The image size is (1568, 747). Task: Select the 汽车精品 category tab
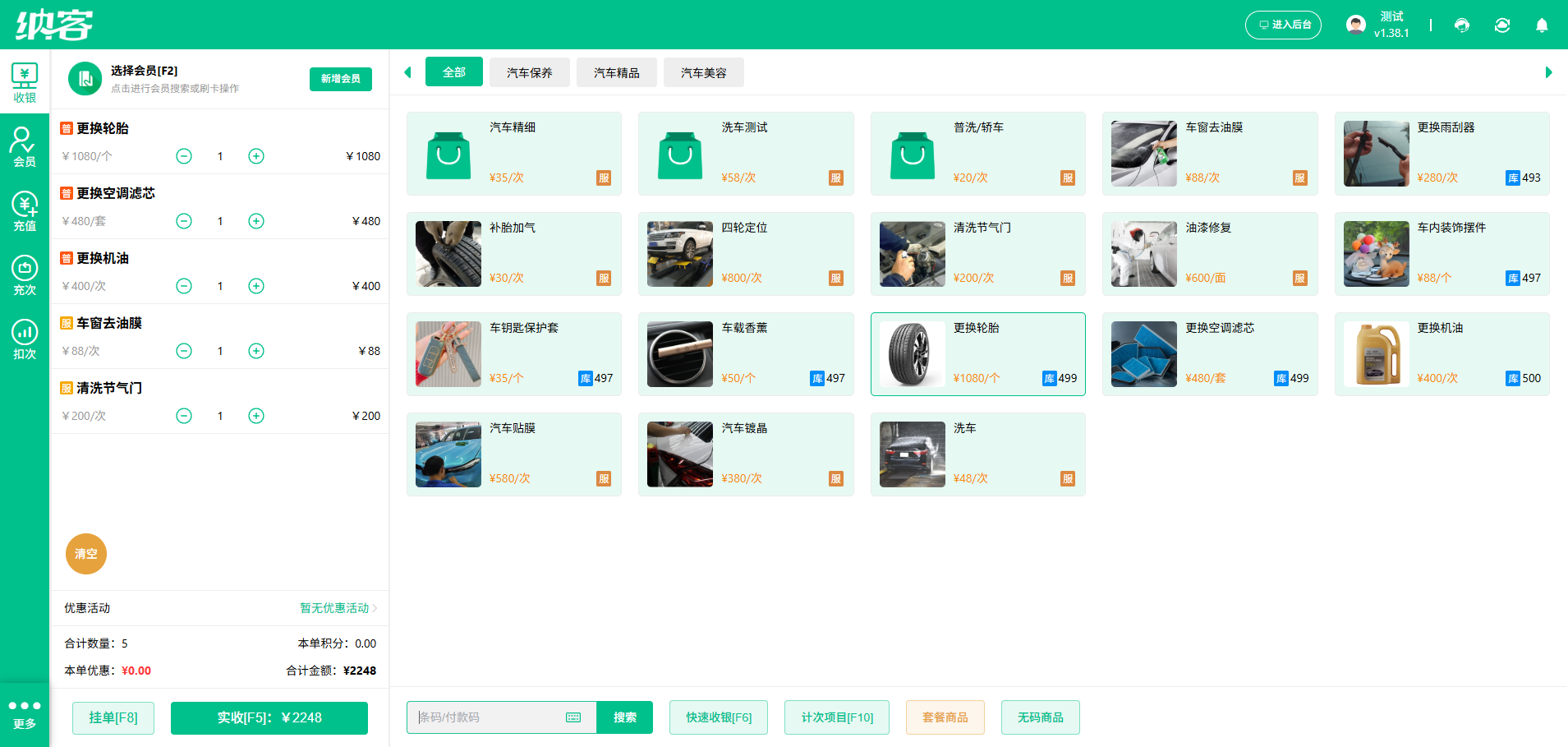point(617,72)
